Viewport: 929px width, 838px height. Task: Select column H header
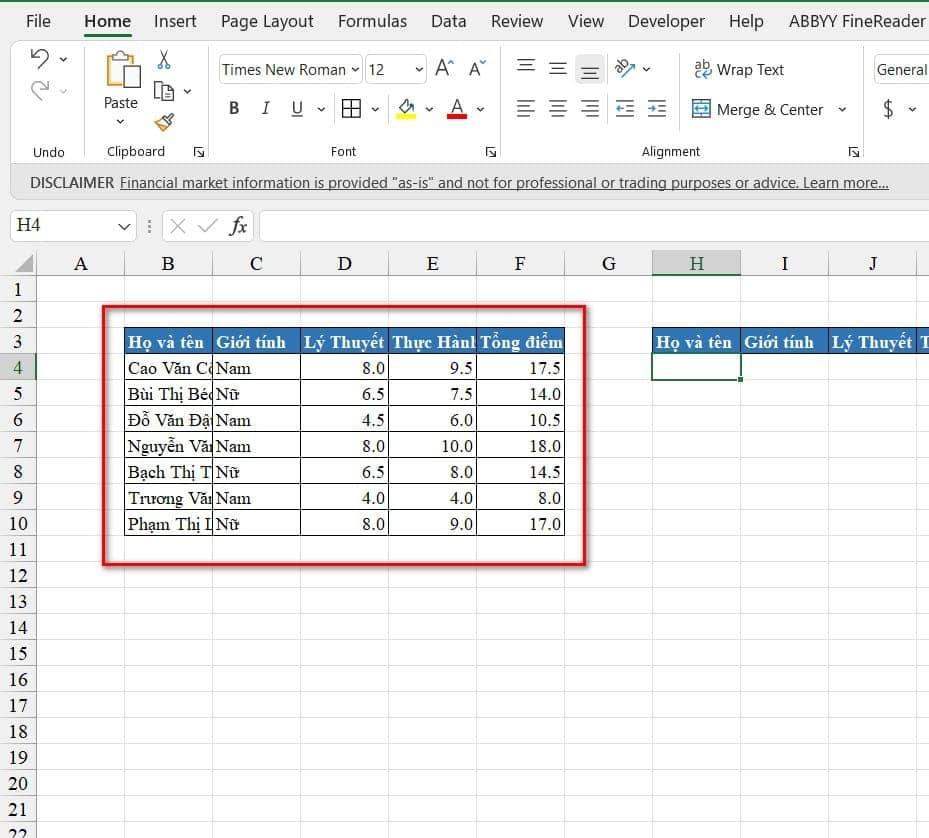[696, 263]
